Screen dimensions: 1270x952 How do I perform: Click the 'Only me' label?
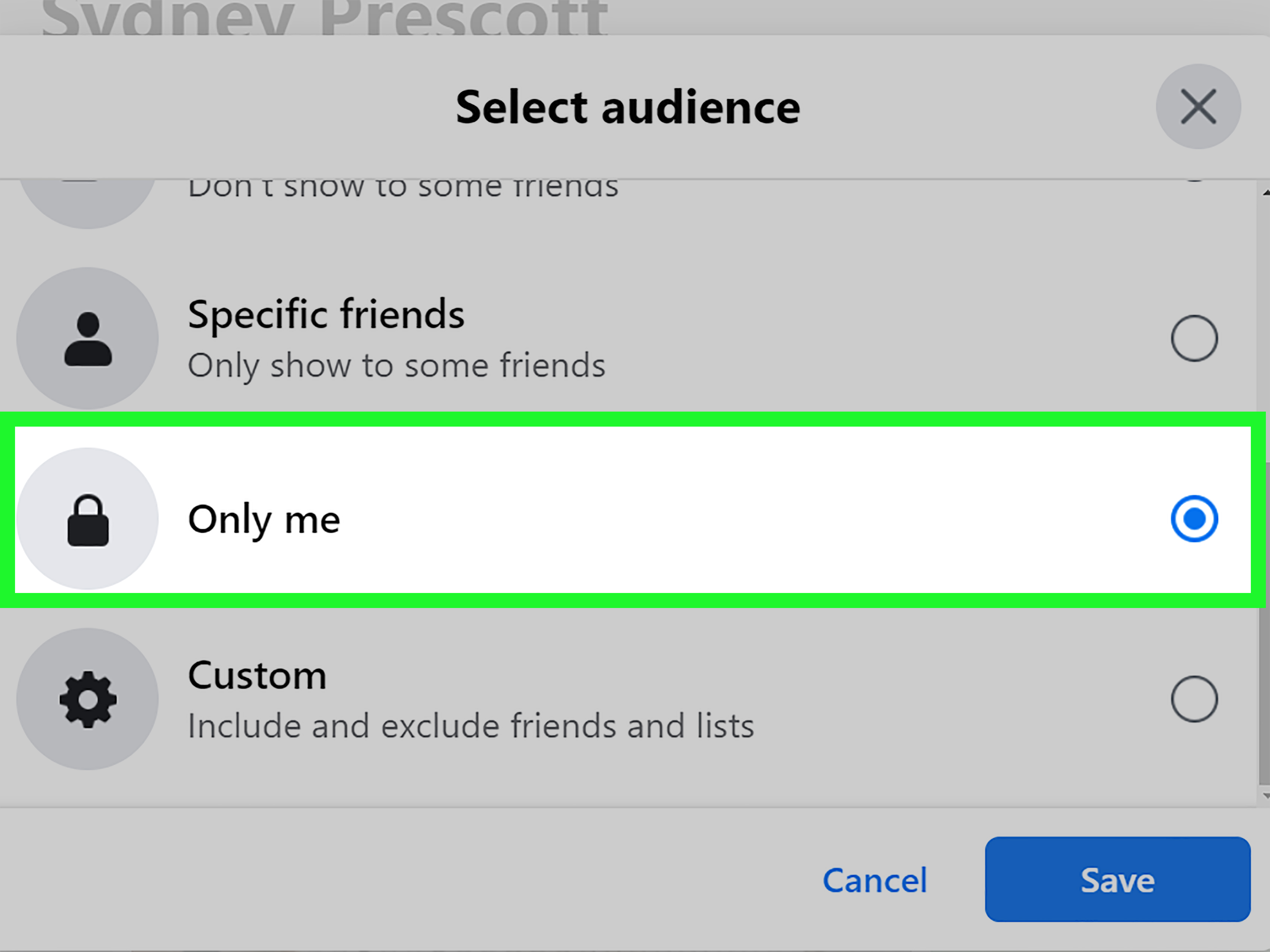264,520
